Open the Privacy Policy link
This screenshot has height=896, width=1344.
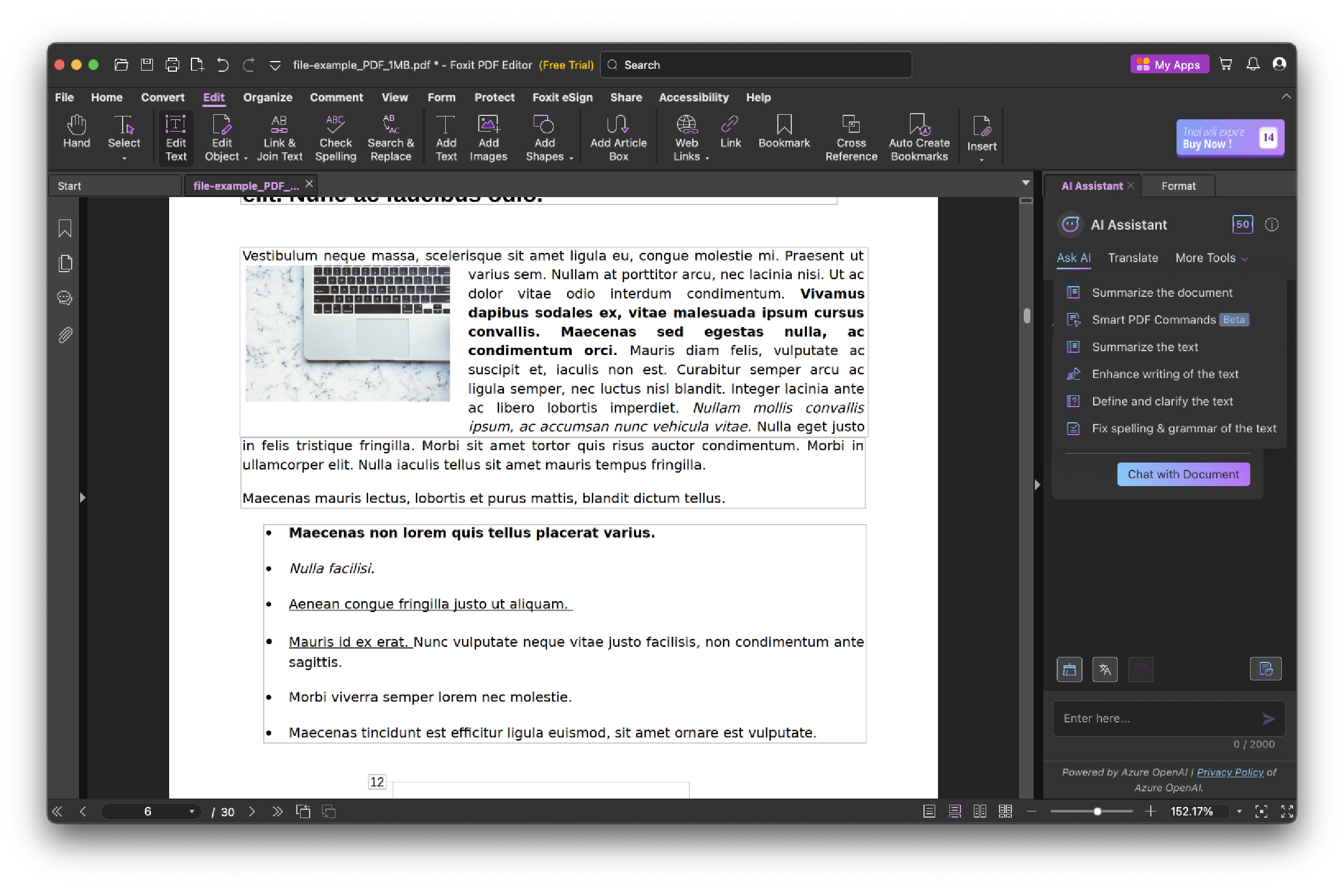pyautogui.click(x=1230, y=772)
